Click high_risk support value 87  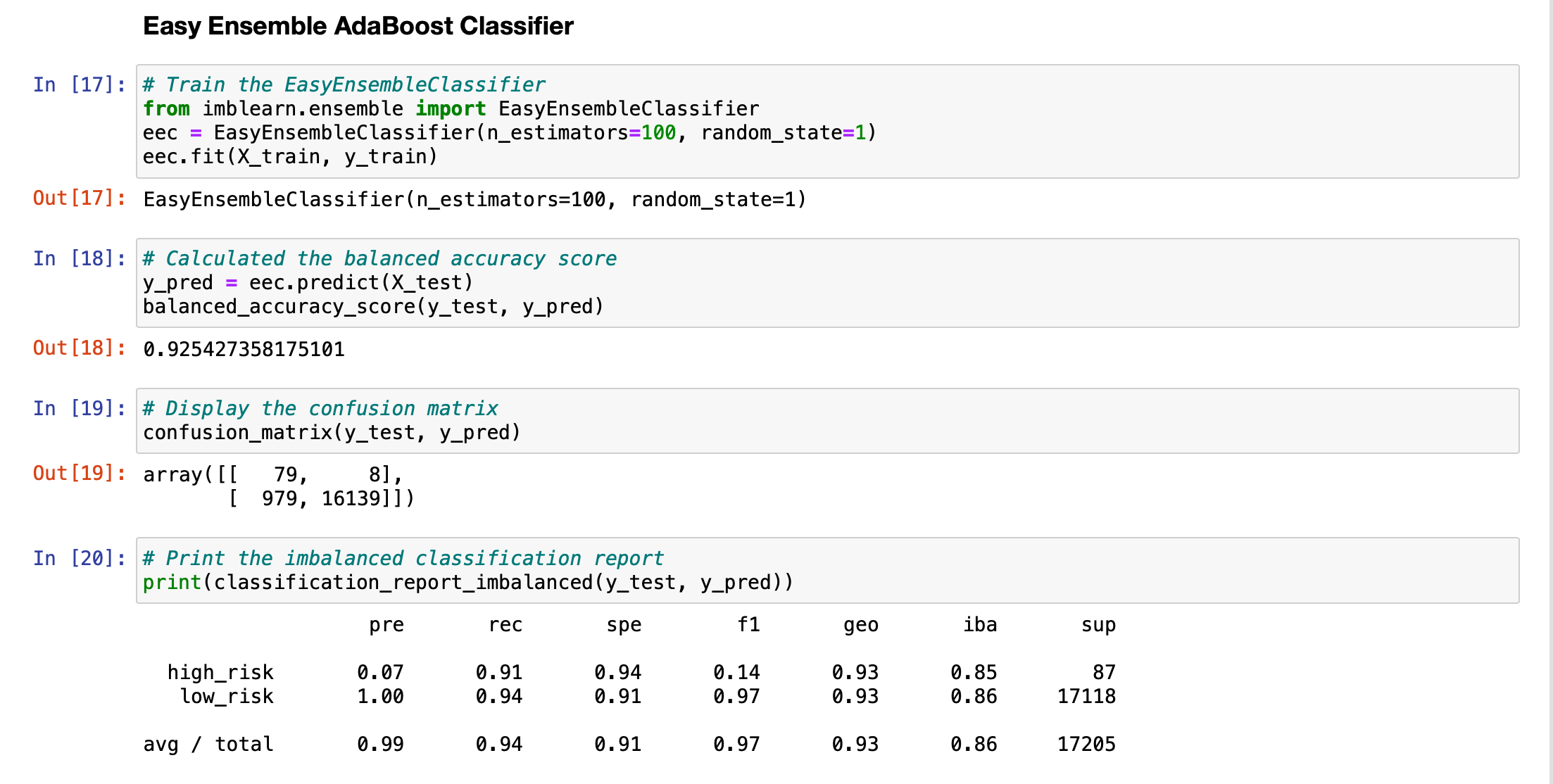pos(1104,672)
